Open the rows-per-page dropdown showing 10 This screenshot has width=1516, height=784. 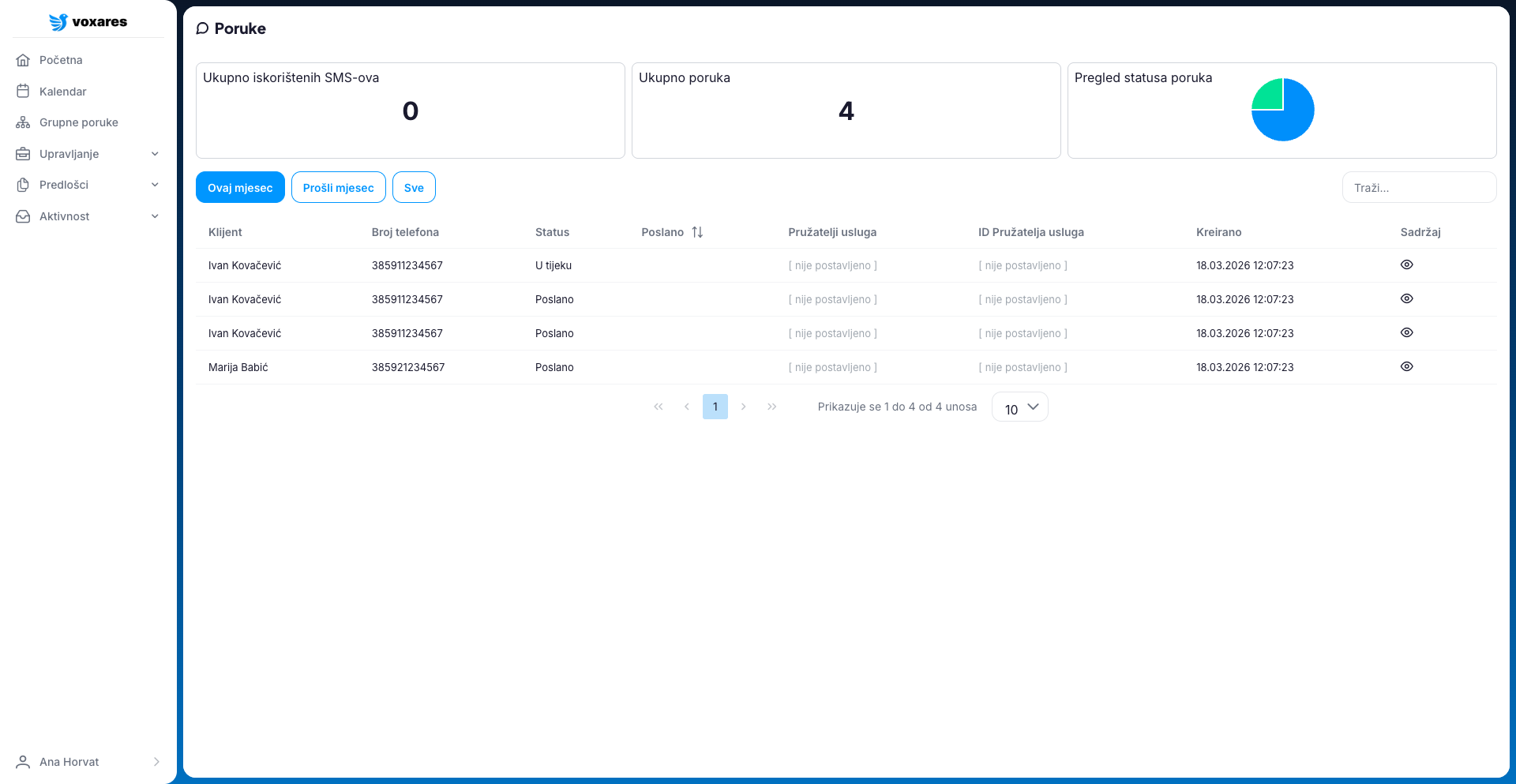coord(1019,407)
